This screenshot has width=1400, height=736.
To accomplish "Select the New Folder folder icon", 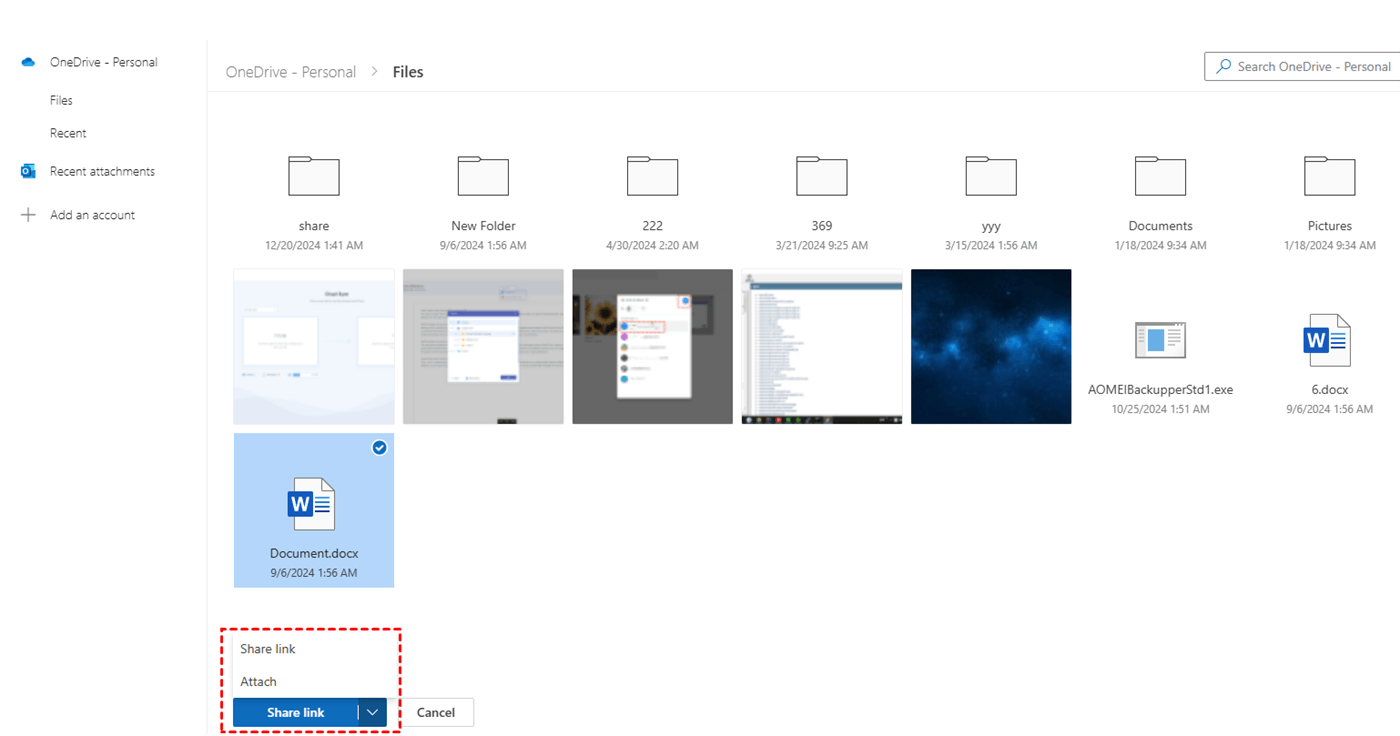I will (483, 176).
